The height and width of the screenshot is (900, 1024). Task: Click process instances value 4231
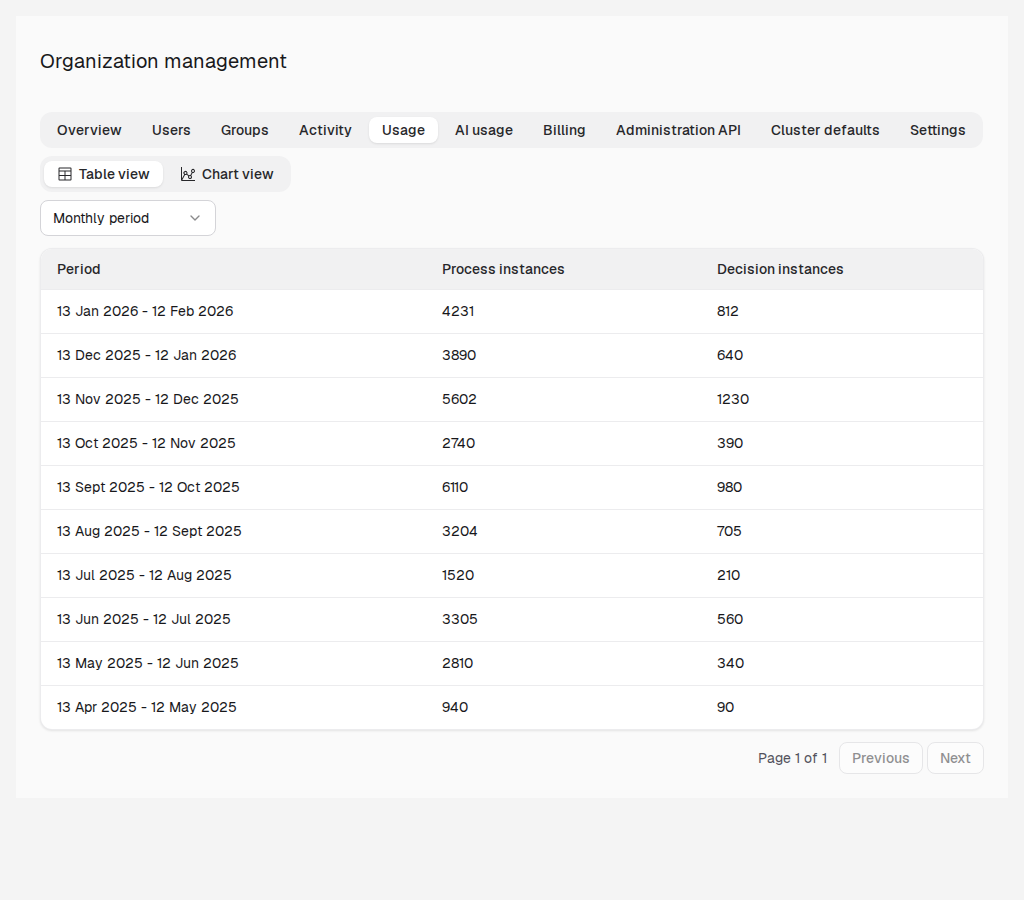pos(458,312)
